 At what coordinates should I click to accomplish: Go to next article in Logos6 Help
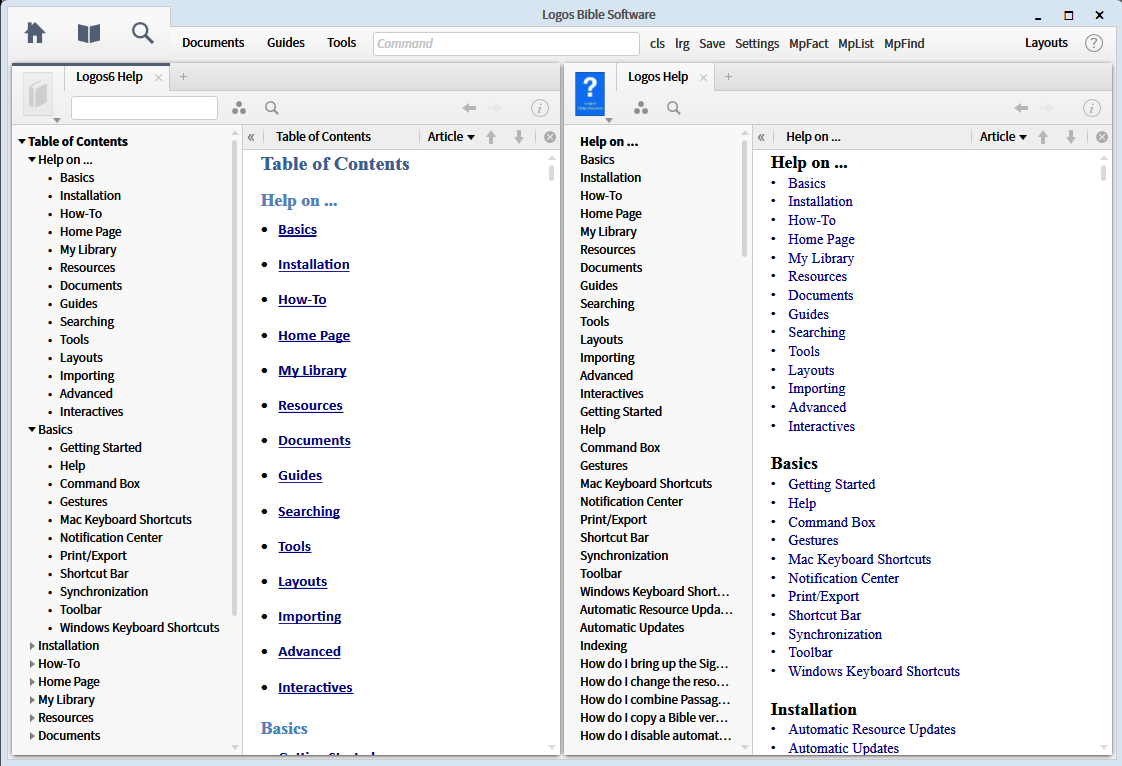coord(519,137)
